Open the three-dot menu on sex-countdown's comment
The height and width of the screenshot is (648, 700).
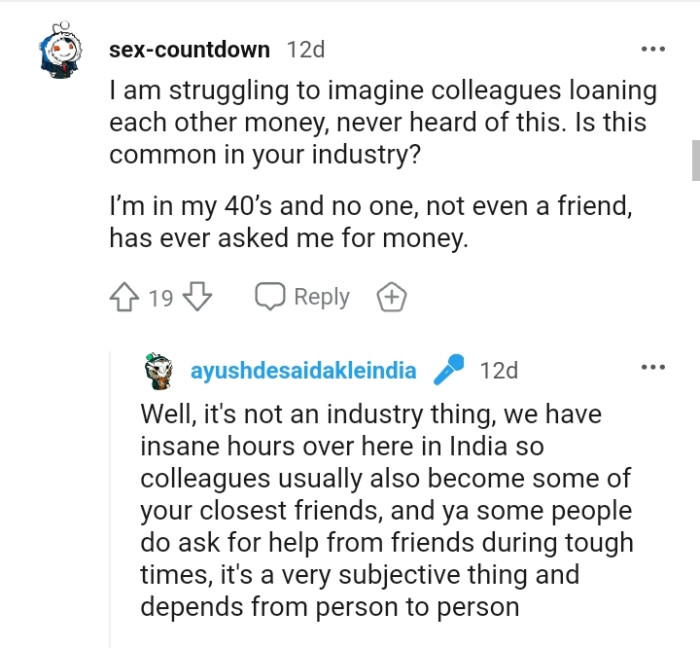652,49
